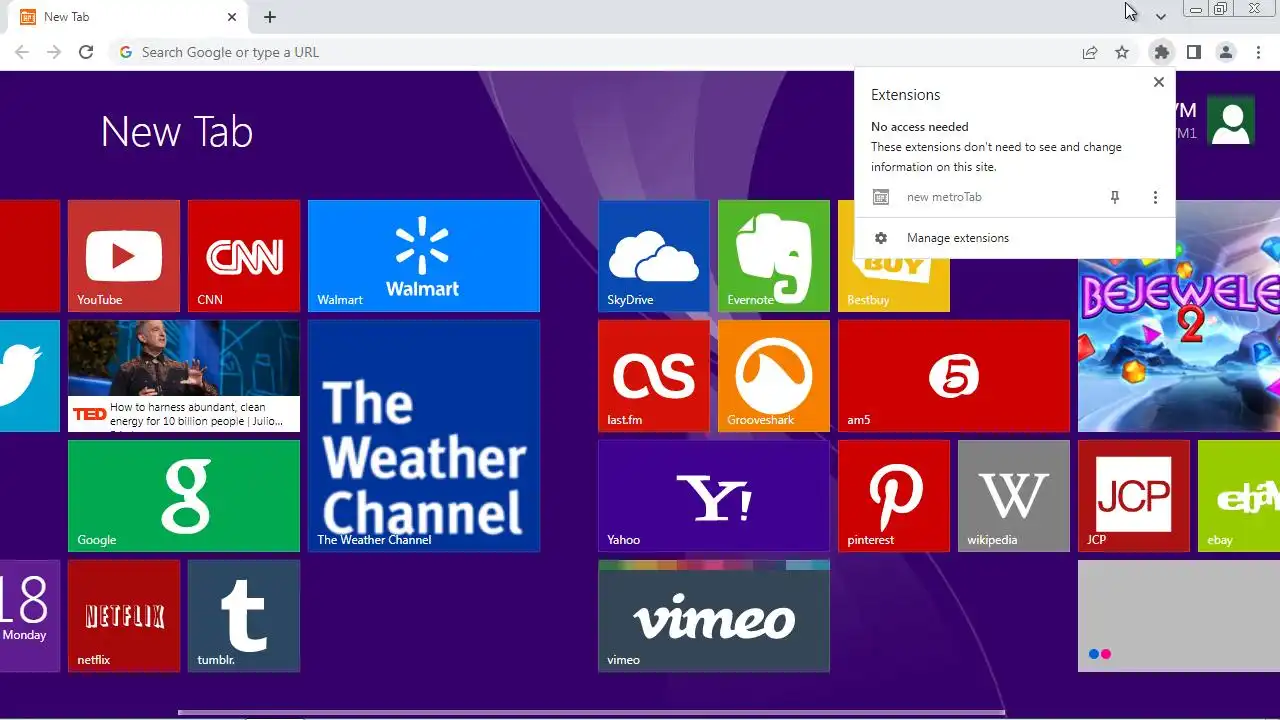Toggle the browser side panel

click(x=1194, y=52)
